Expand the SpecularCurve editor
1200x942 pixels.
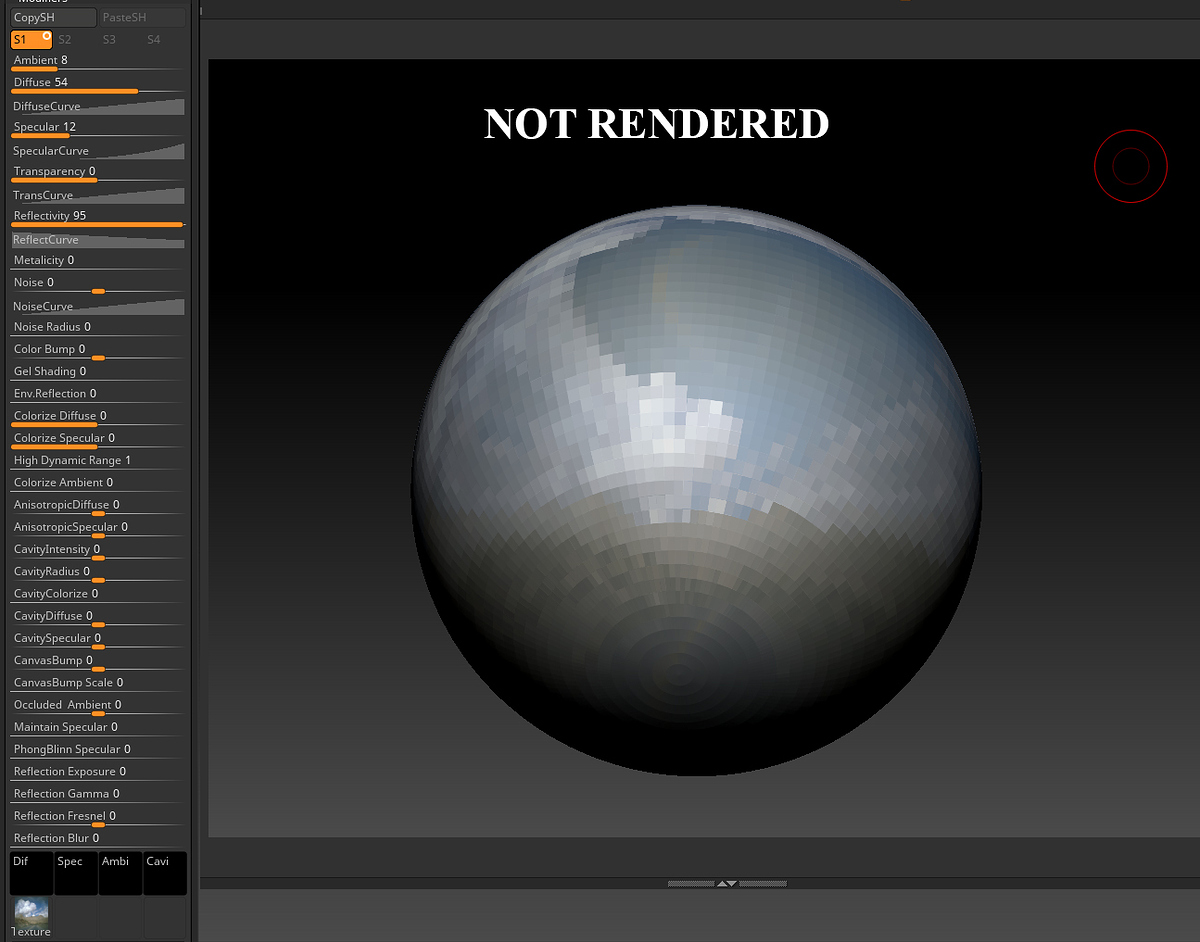98,150
